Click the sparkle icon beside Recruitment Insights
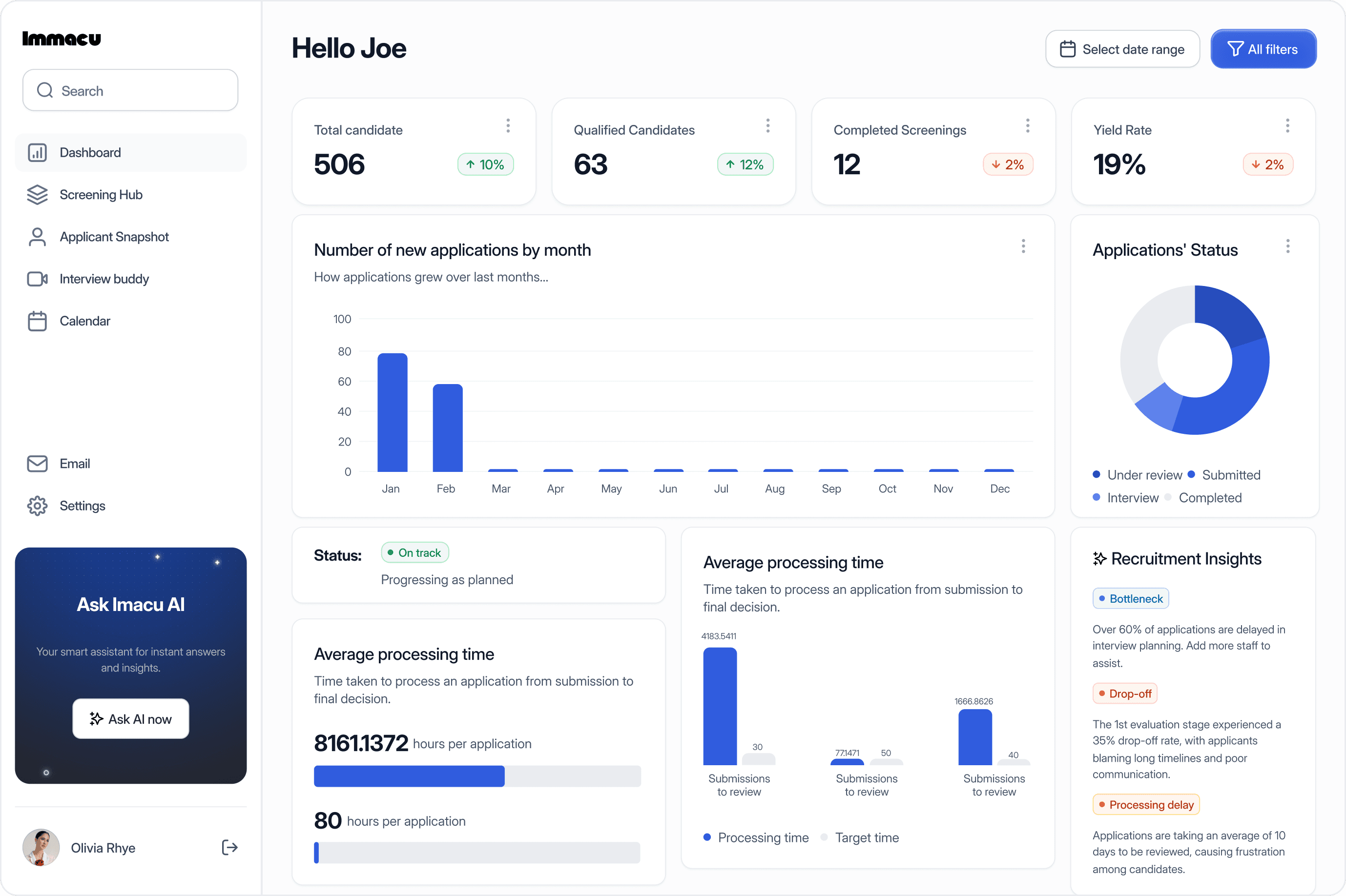Screen dimensions: 1346x896 [x=1099, y=559]
